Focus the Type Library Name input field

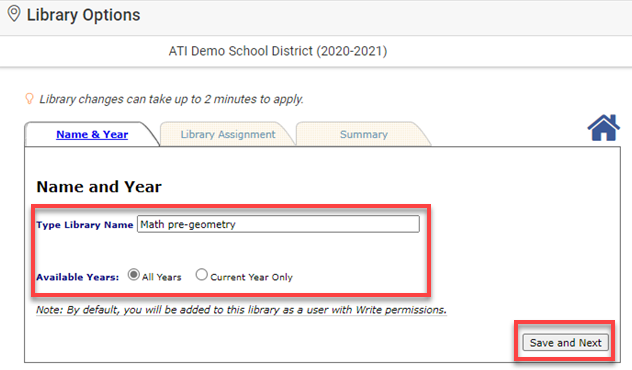[x=278, y=224]
